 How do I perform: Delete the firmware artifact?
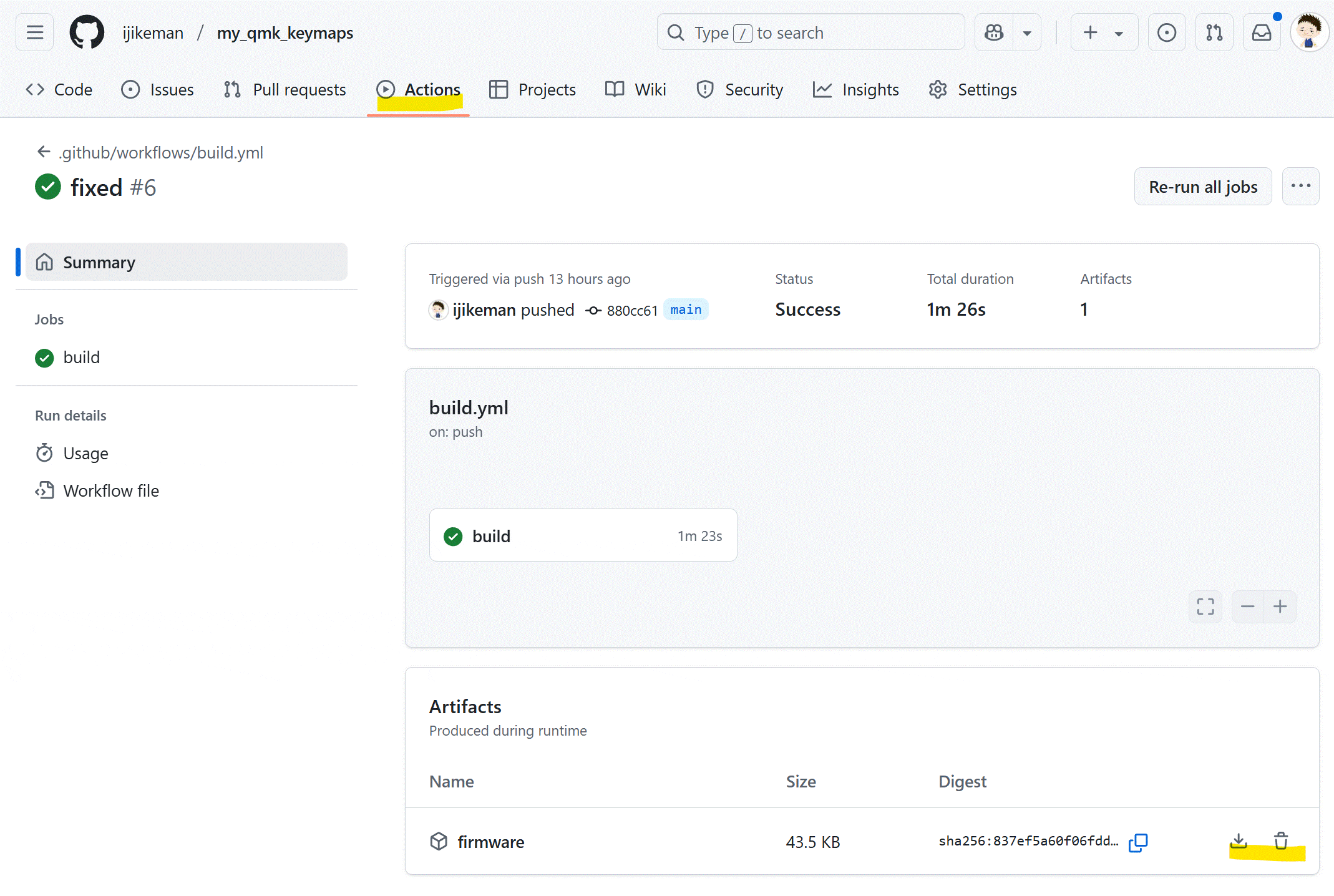1282,841
